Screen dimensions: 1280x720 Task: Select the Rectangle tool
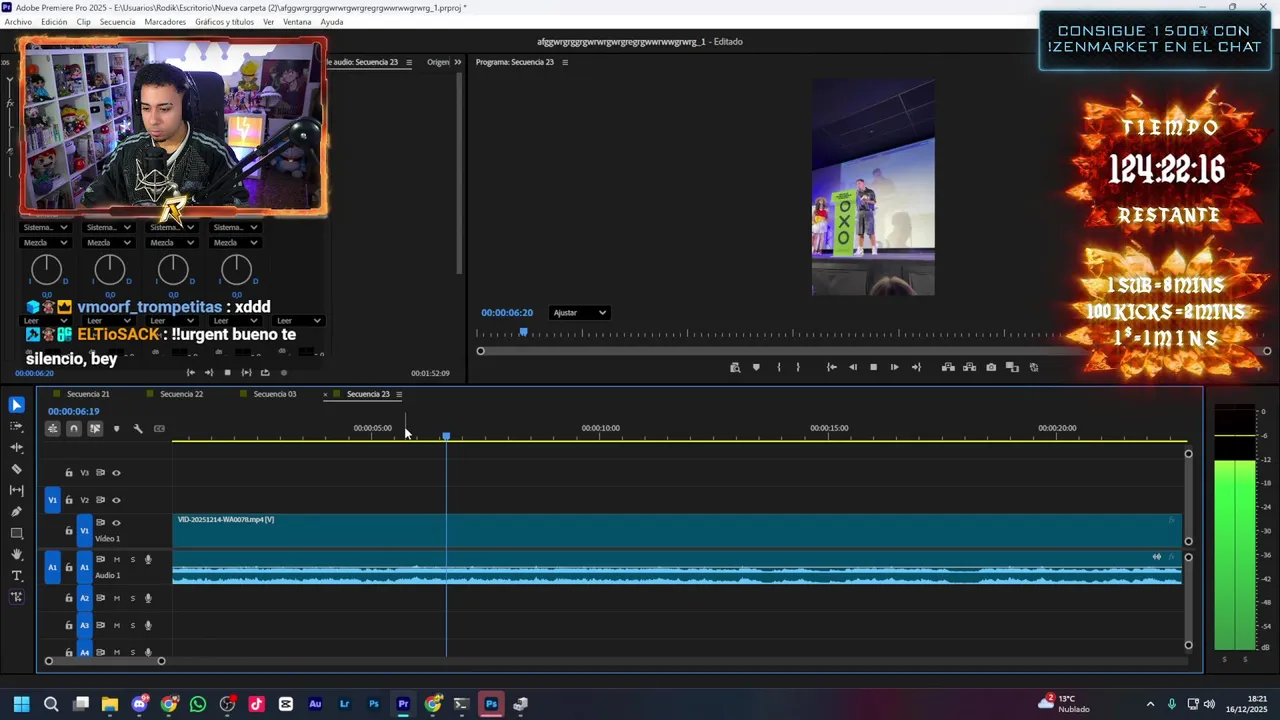[x=16, y=533]
